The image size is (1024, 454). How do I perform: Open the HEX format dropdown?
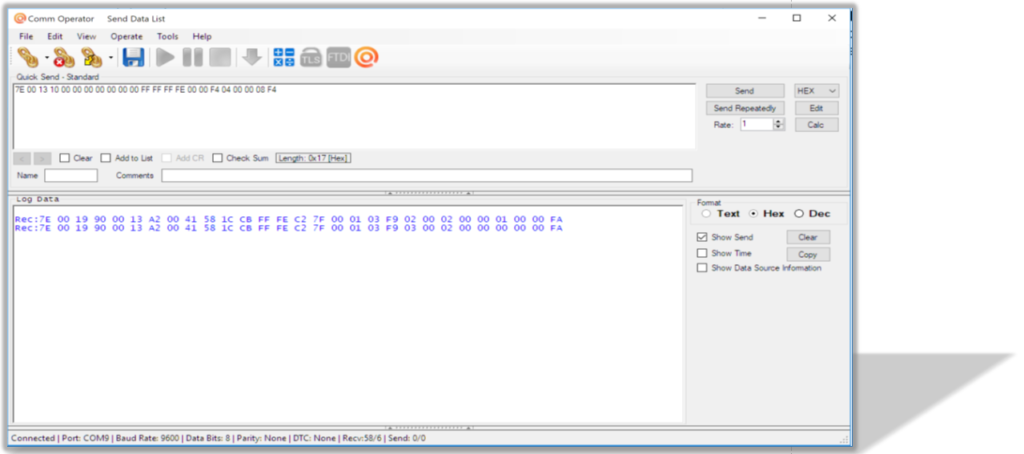click(x=816, y=91)
